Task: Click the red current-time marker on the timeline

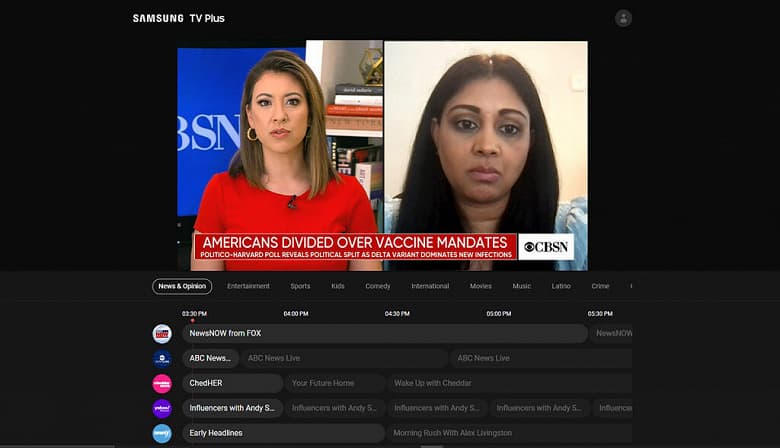Action: [192, 320]
